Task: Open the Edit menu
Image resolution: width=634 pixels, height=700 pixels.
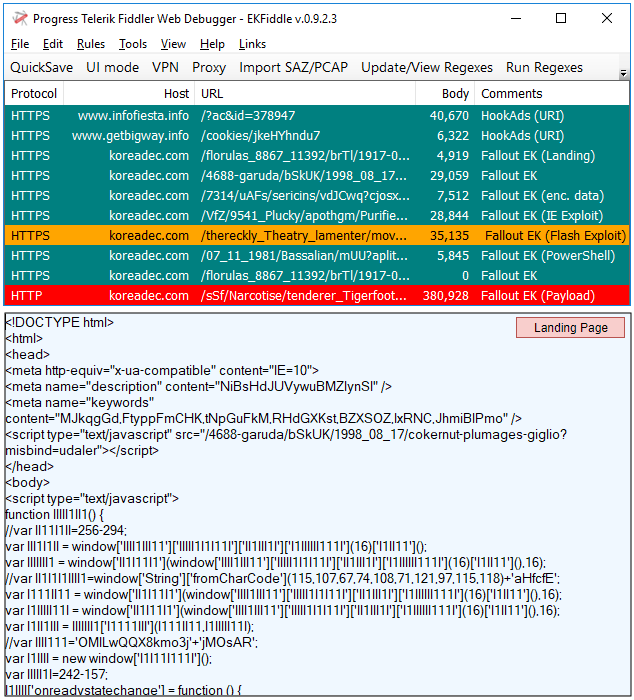Action: [x=53, y=44]
